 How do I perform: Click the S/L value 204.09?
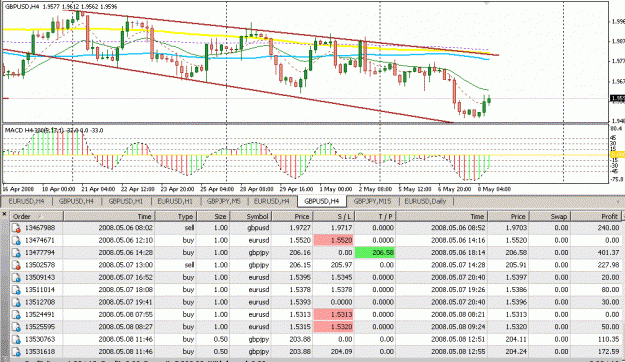341,352
